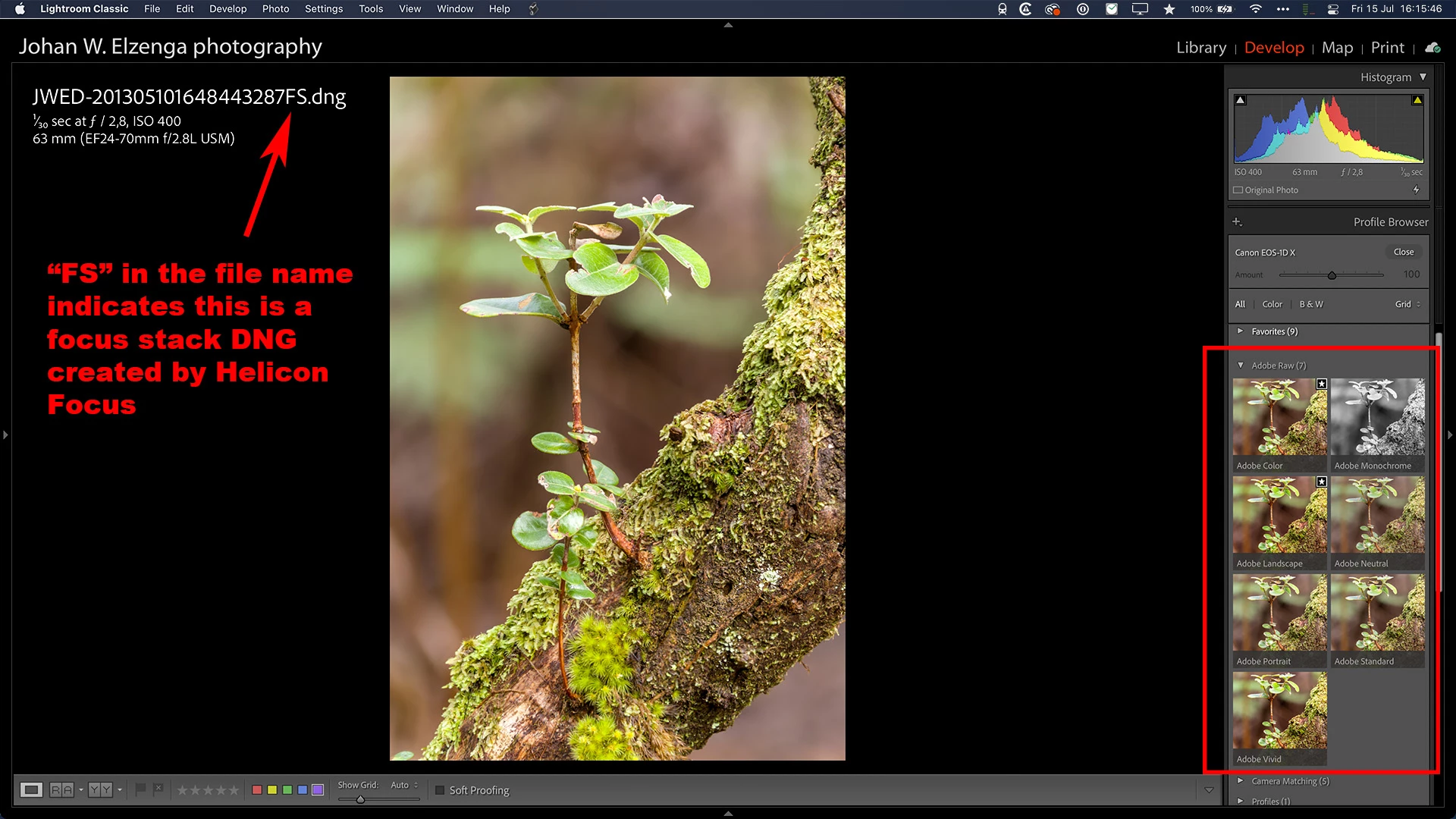
Task: Close the Profile Browser
Action: [x=1403, y=252]
